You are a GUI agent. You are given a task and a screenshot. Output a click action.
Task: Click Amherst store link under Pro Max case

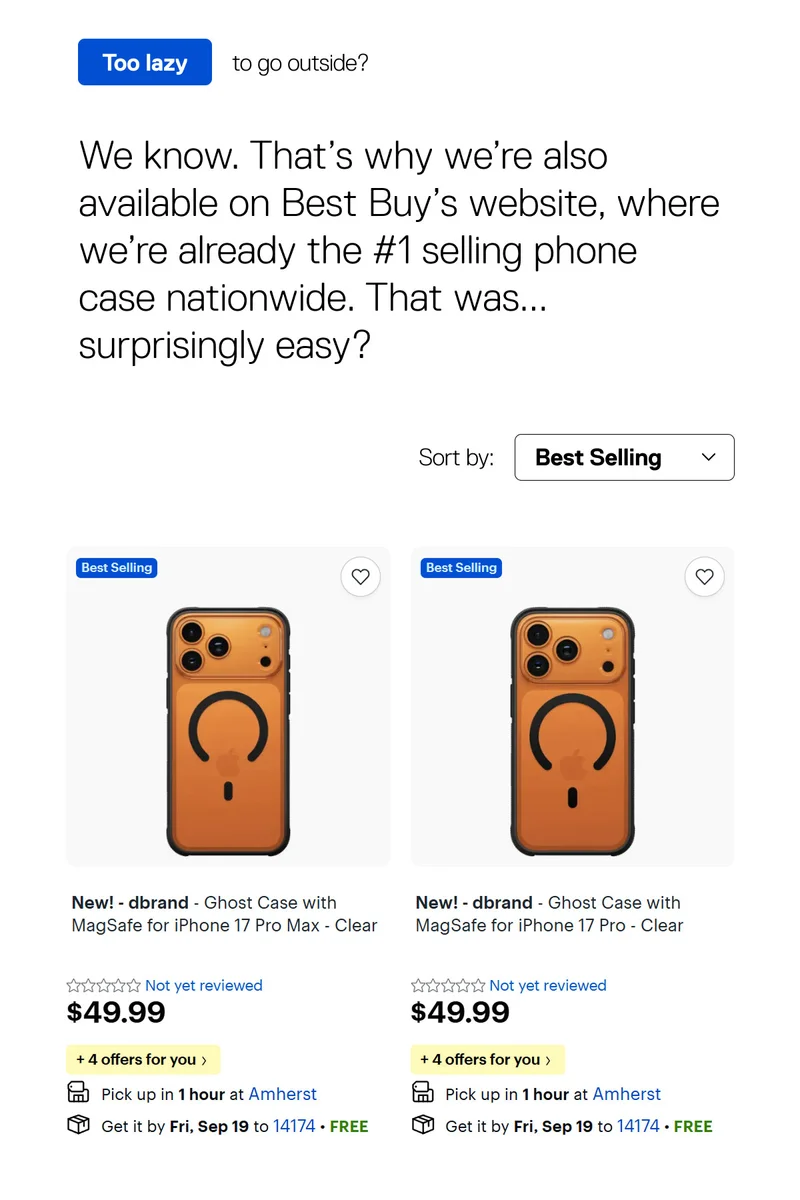282,1094
